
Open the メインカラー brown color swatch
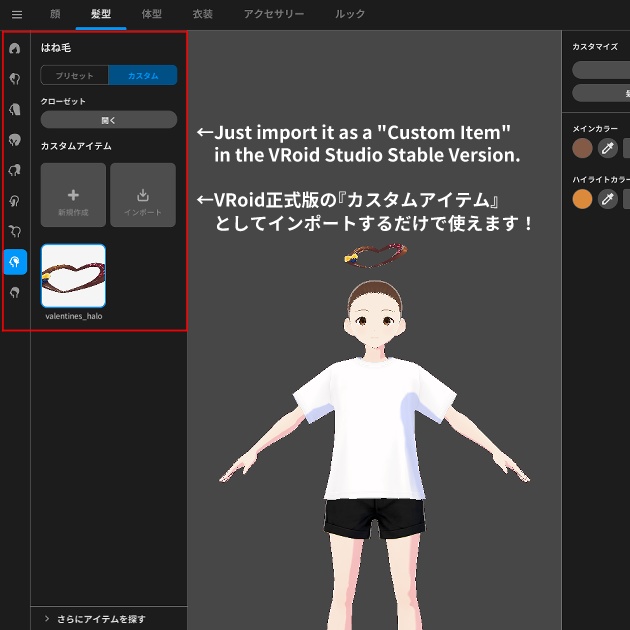coord(582,148)
